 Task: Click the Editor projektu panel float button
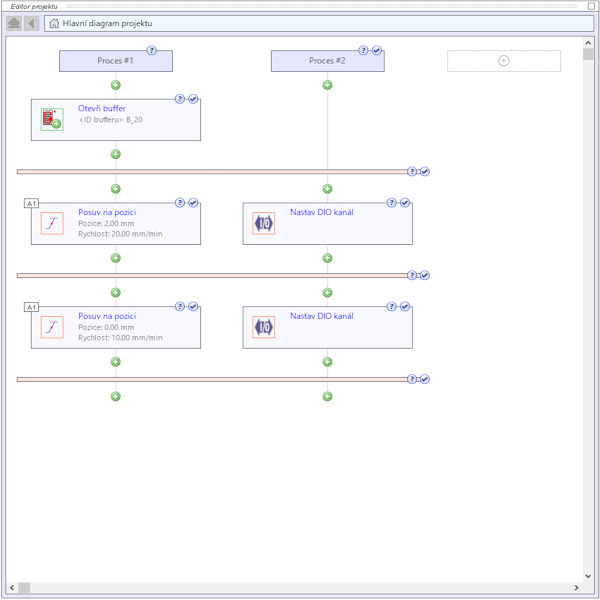(x=591, y=6)
